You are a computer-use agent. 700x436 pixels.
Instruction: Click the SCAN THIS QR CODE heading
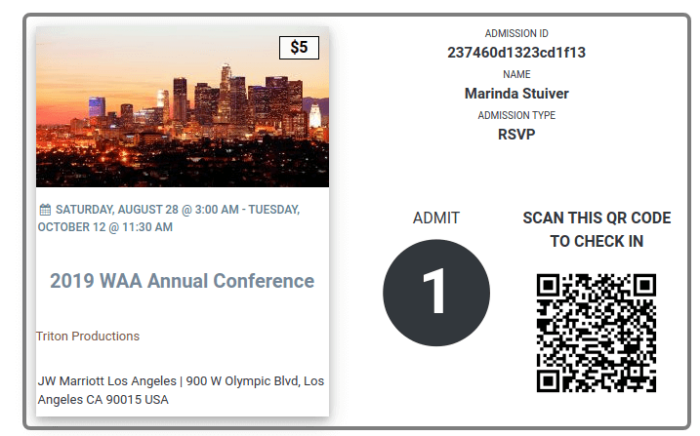coord(597,218)
